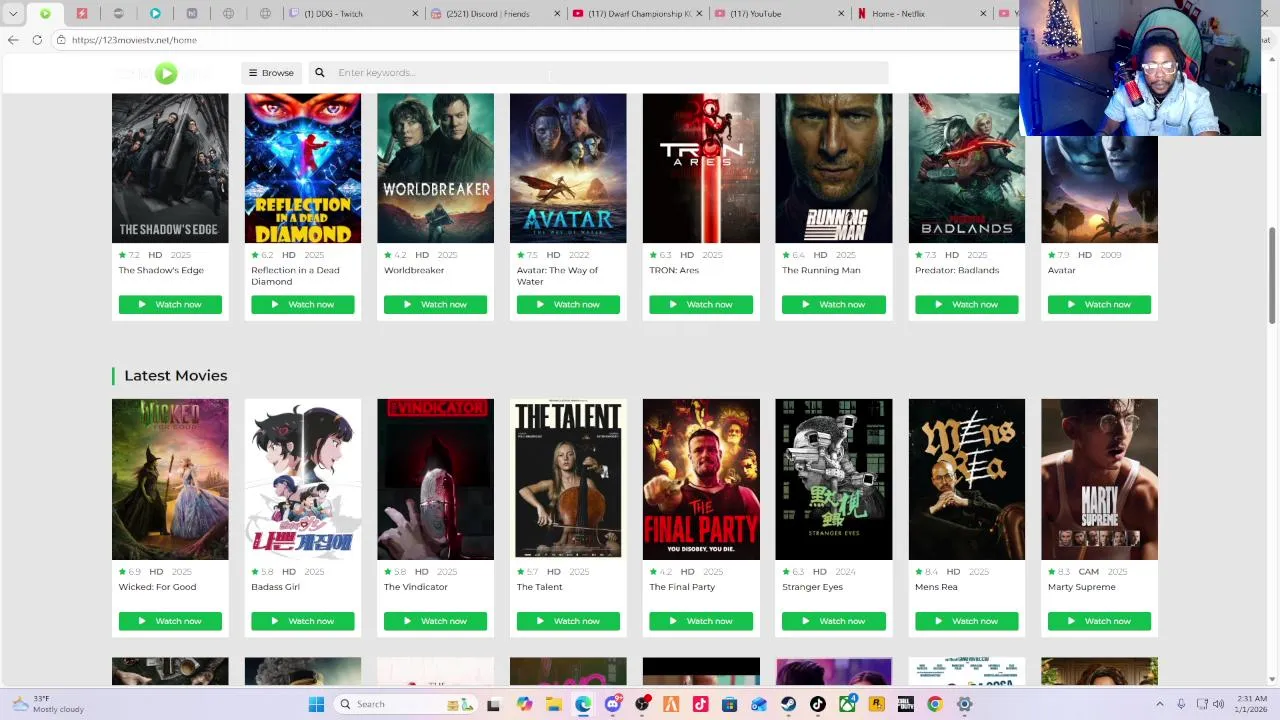Click the site info icon beside the URL
The width and height of the screenshot is (1280, 720).
coord(61,40)
